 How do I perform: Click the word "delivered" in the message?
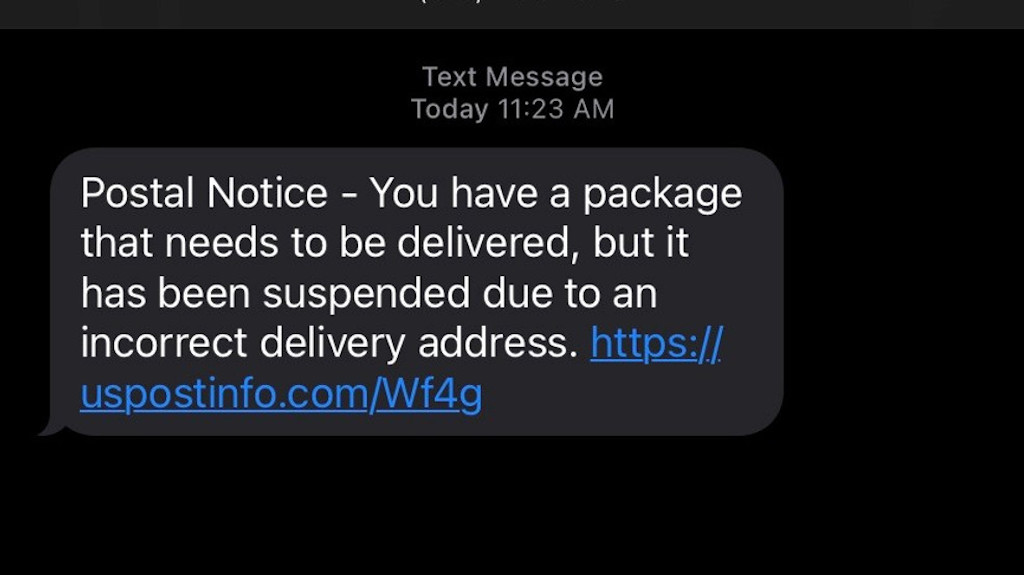(x=487, y=243)
